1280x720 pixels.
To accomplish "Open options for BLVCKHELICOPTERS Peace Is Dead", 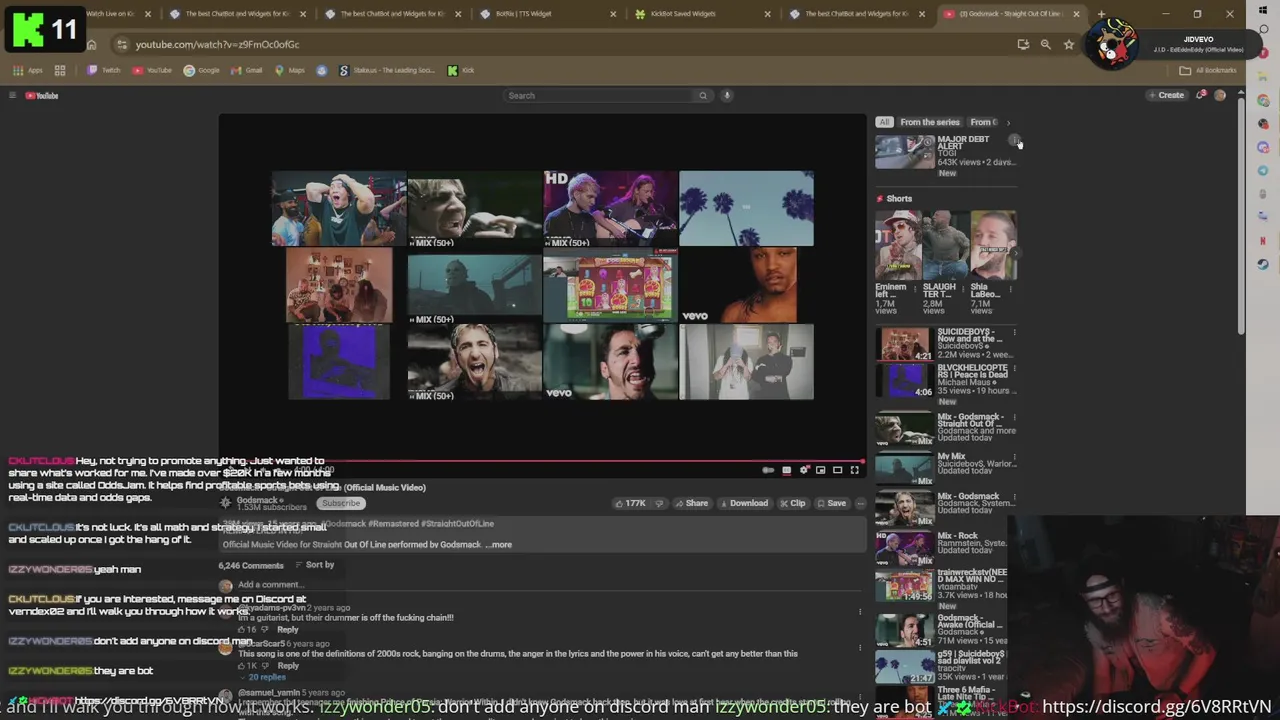I will pyautogui.click(x=1014, y=369).
